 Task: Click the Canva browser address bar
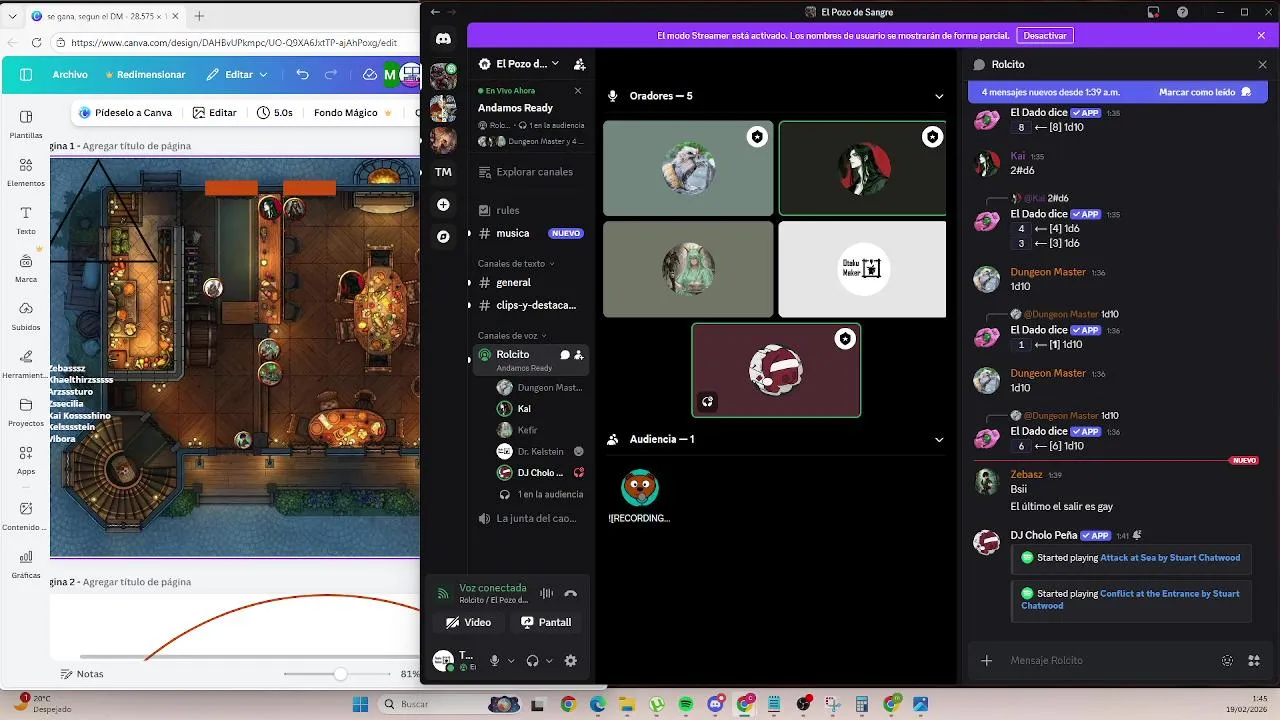234,43
